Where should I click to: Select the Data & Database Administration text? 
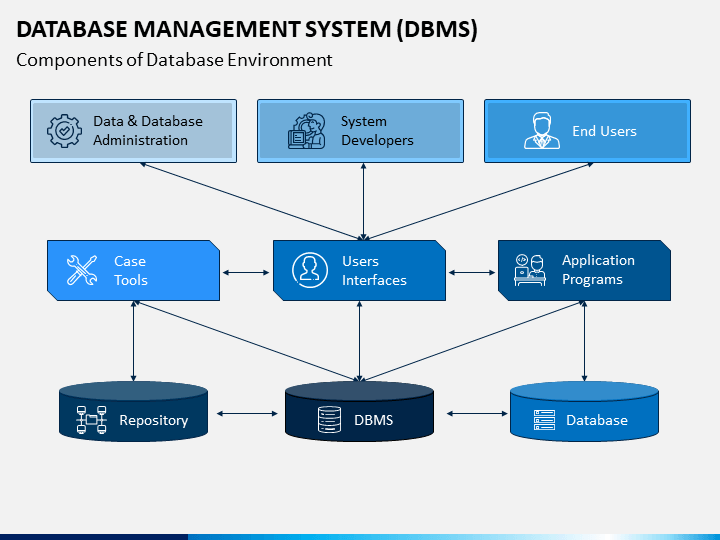(x=148, y=130)
